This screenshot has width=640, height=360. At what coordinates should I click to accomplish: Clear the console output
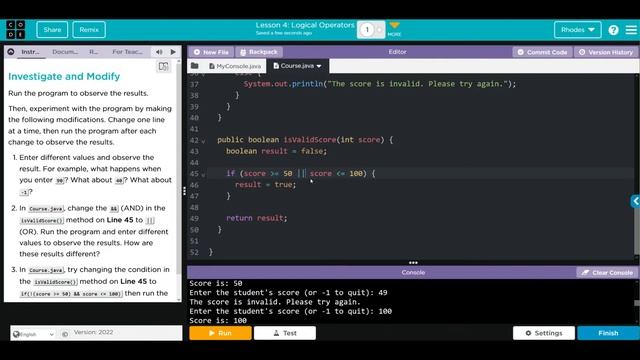point(607,272)
